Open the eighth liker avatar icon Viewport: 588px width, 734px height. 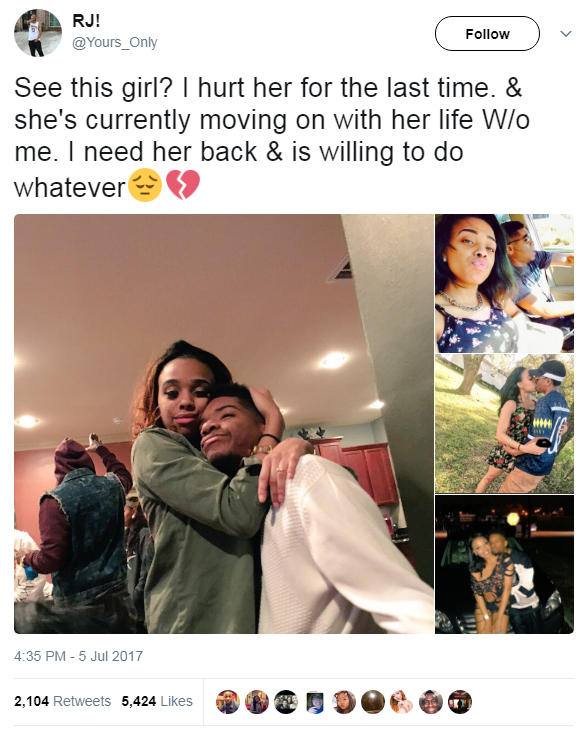coord(431,702)
